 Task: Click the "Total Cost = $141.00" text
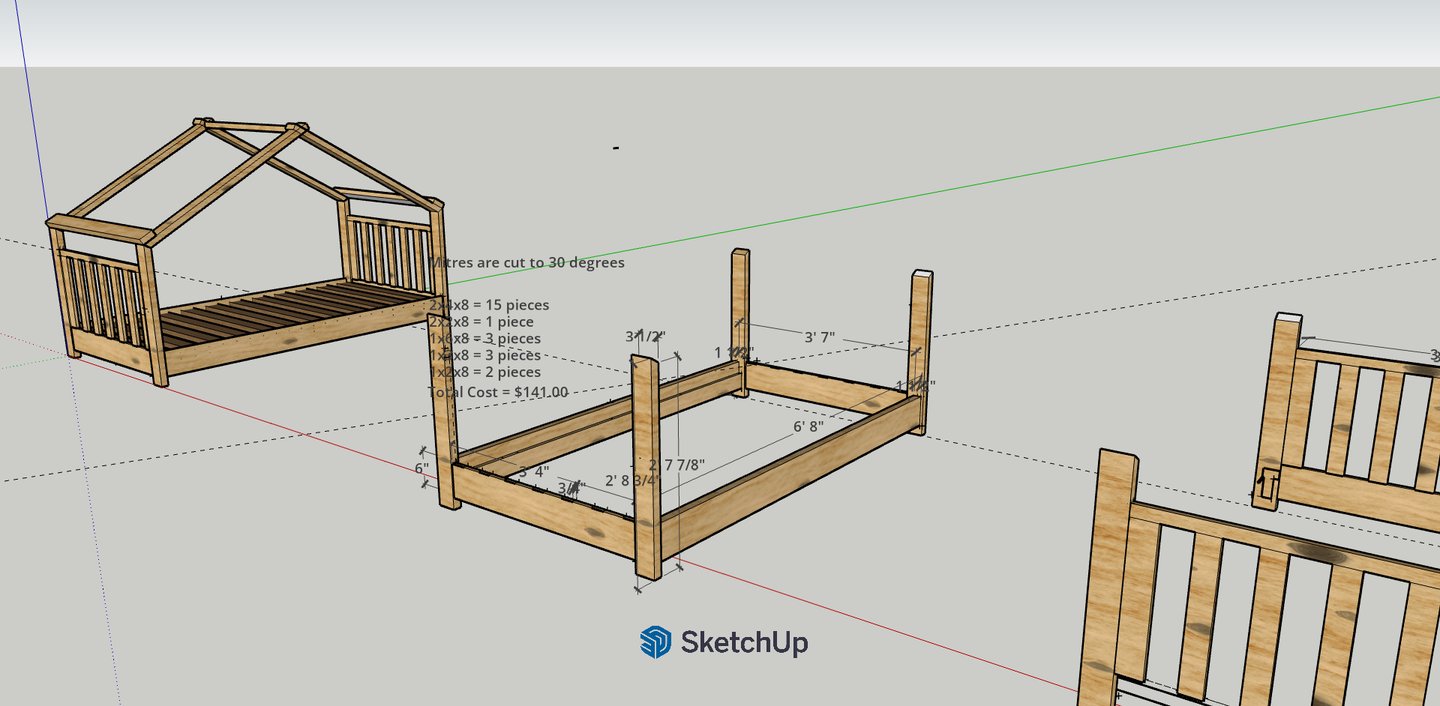click(x=498, y=392)
